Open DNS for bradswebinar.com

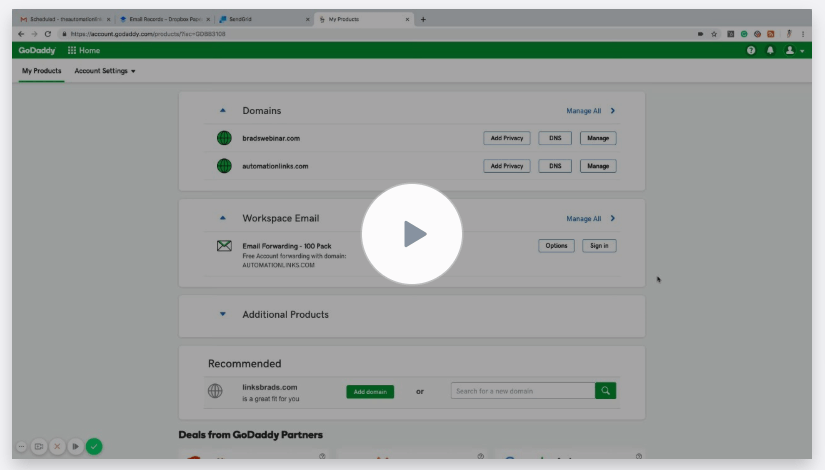555,138
